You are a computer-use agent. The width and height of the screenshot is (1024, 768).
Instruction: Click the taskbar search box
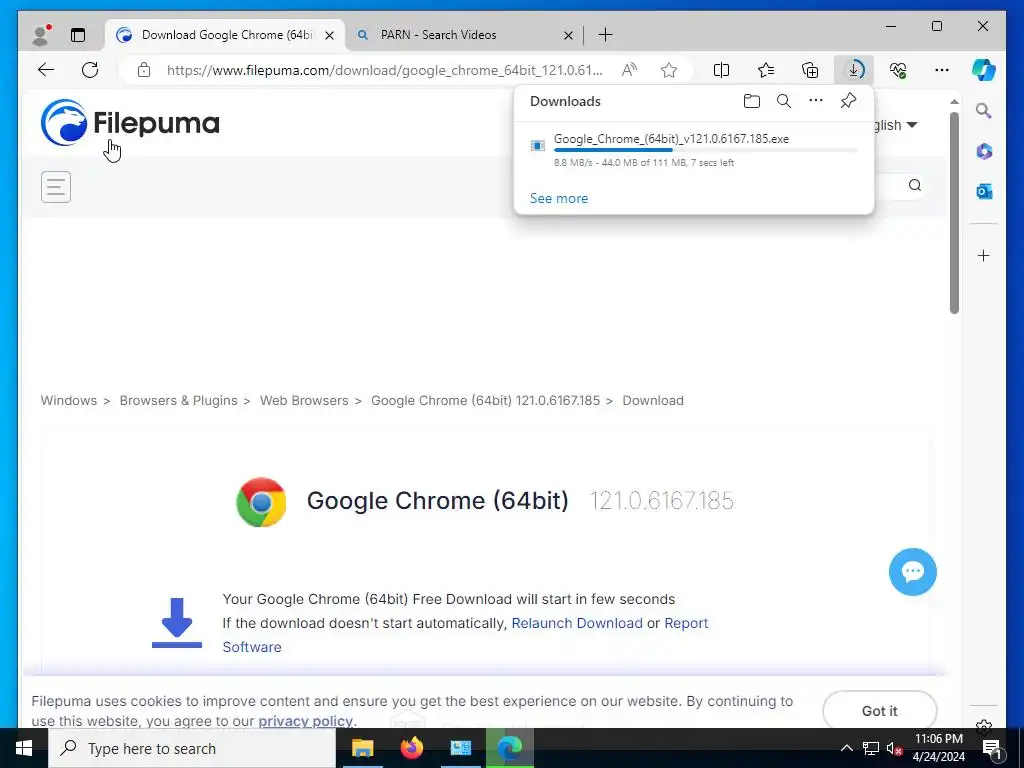click(x=192, y=748)
